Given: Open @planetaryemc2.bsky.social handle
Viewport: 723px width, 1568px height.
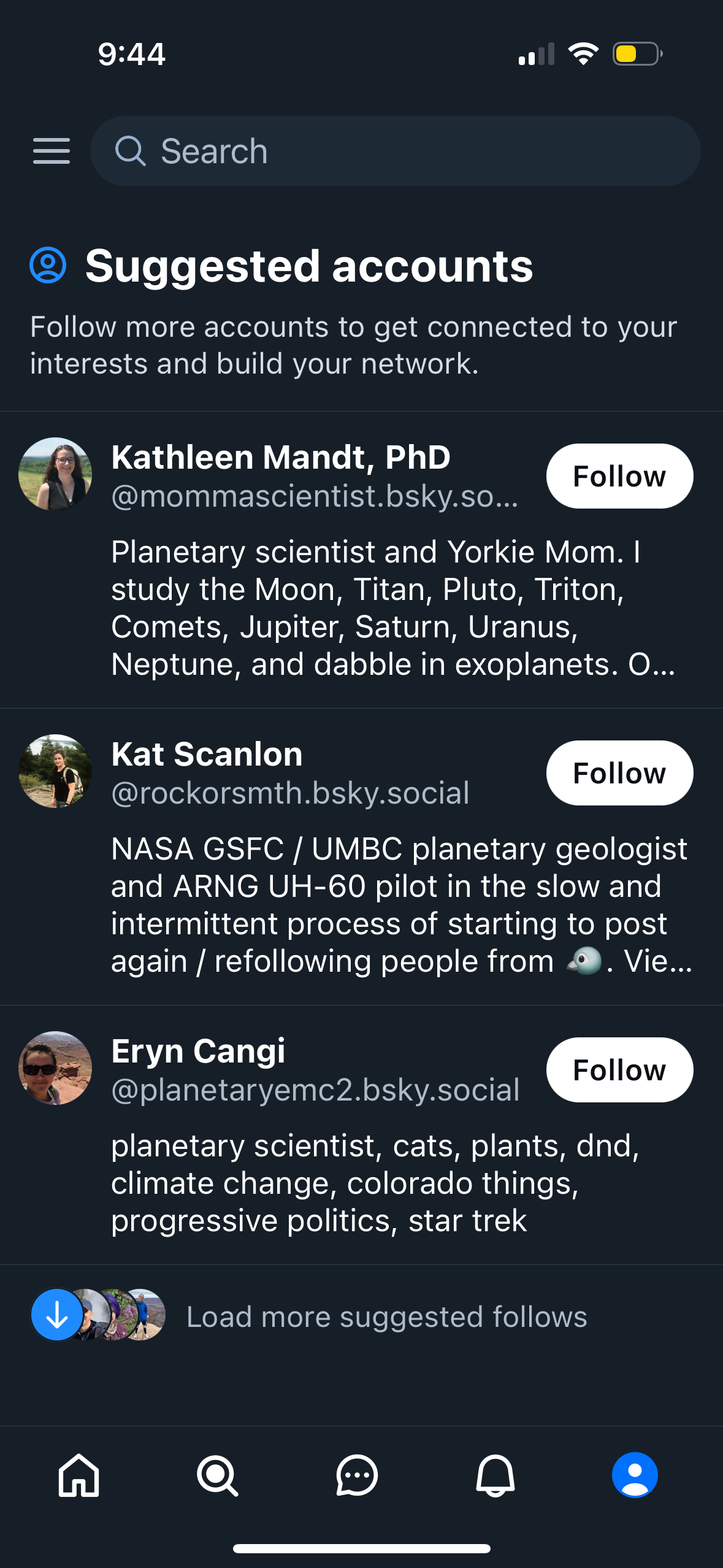Looking at the screenshot, I should [x=315, y=1090].
